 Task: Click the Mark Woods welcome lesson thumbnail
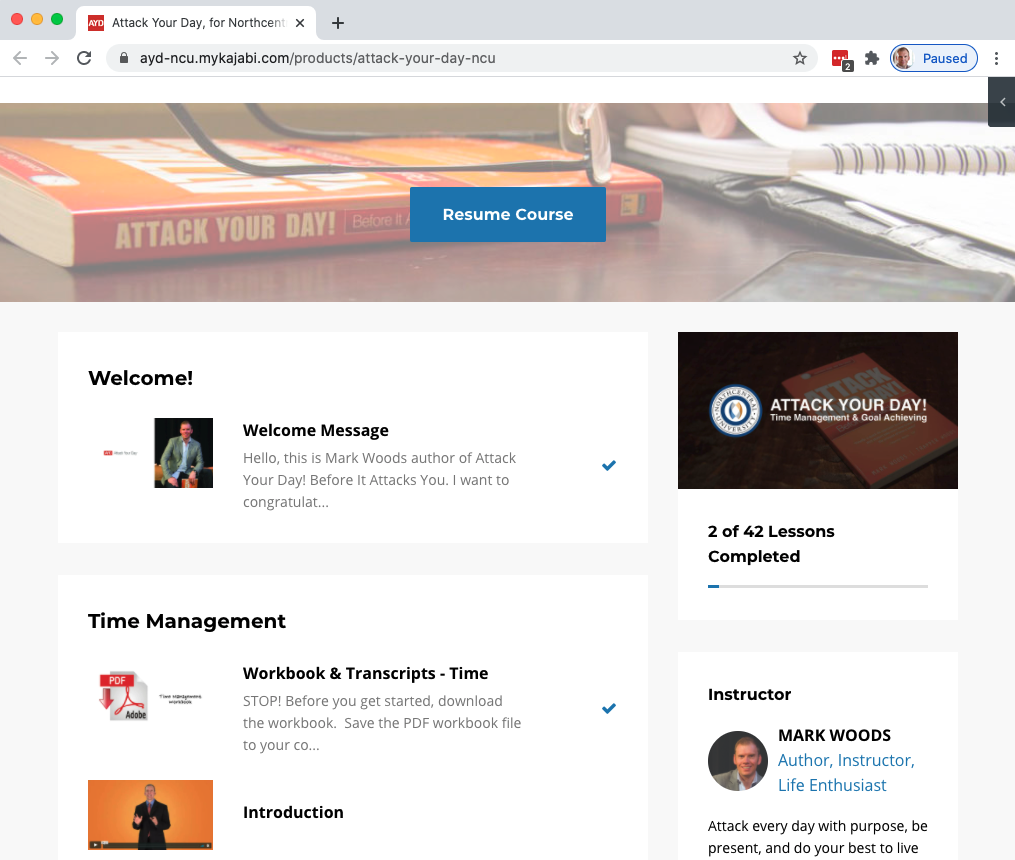183,453
